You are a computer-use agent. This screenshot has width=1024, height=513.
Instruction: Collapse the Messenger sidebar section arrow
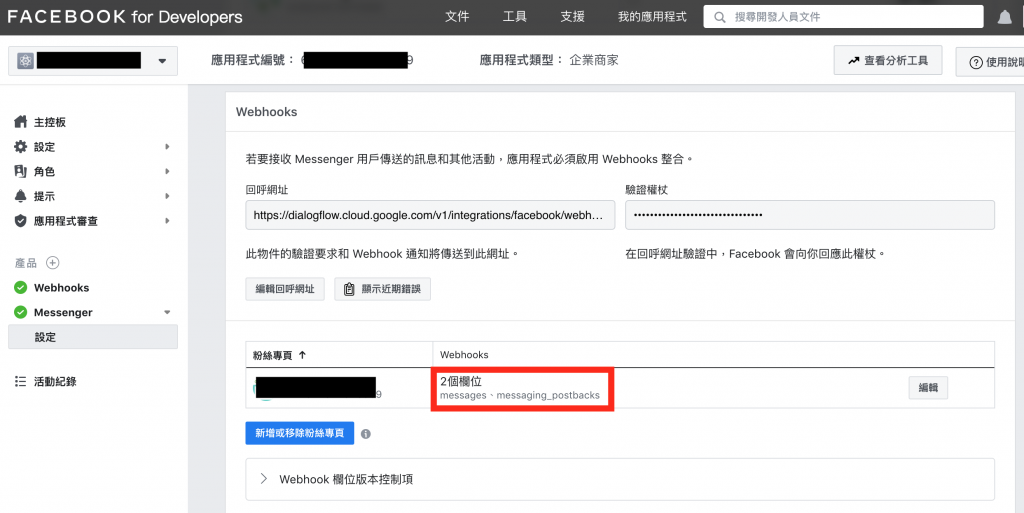[167, 313]
